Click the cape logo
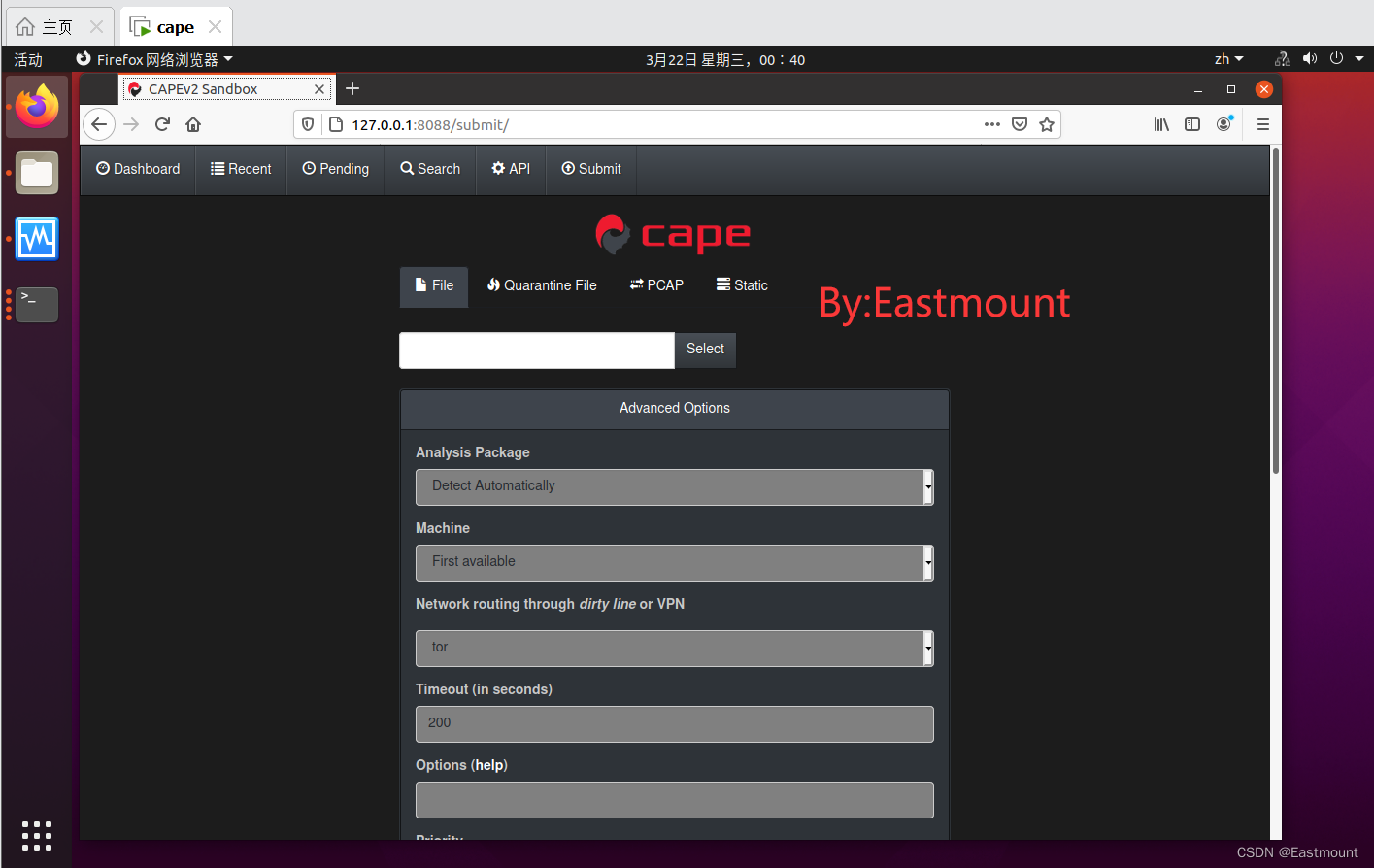The image size is (1374, 868). pos(673,234)
